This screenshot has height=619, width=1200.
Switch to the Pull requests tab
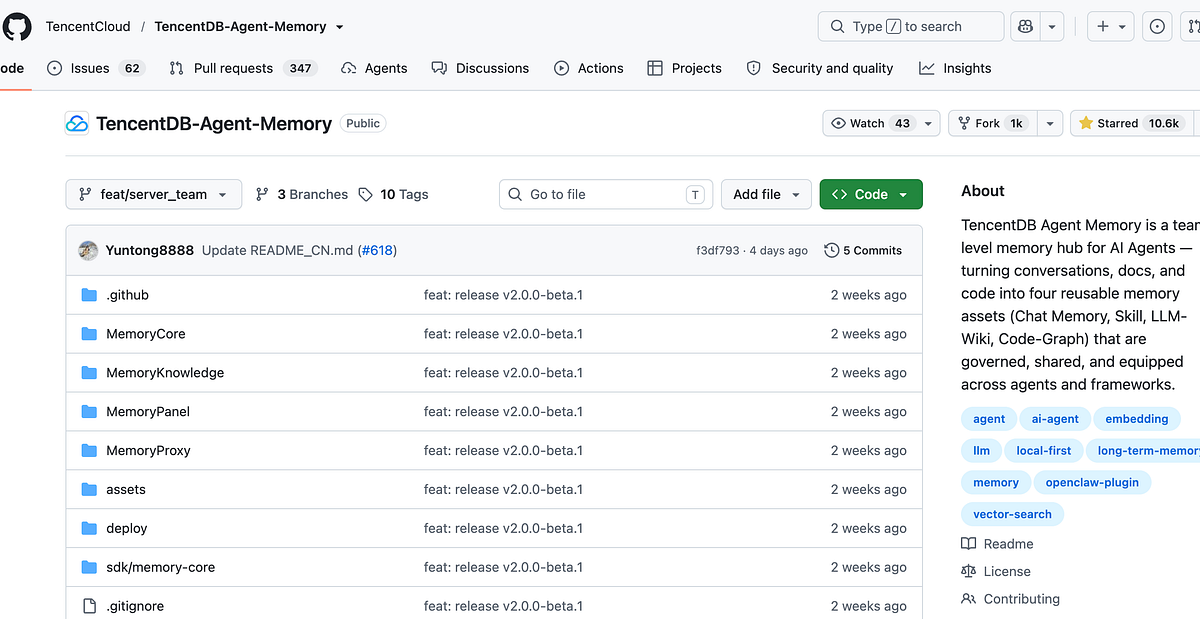click(x=242, y=68)
